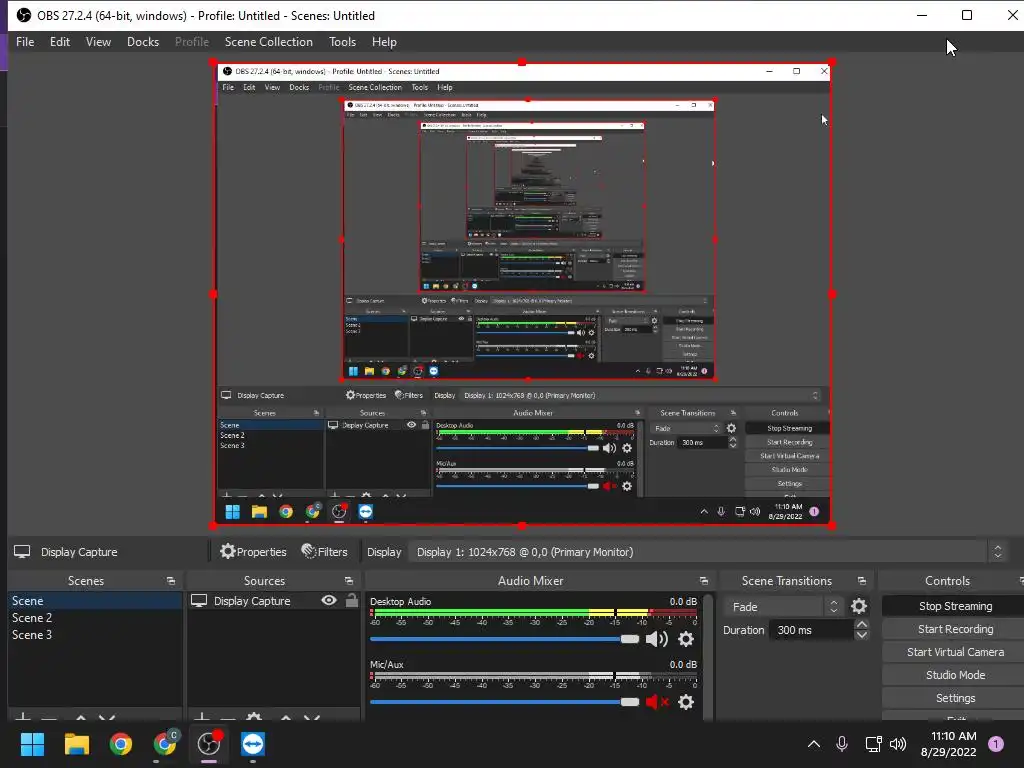Increase the transition Duration with up arrow

click(x=862, y=625)
